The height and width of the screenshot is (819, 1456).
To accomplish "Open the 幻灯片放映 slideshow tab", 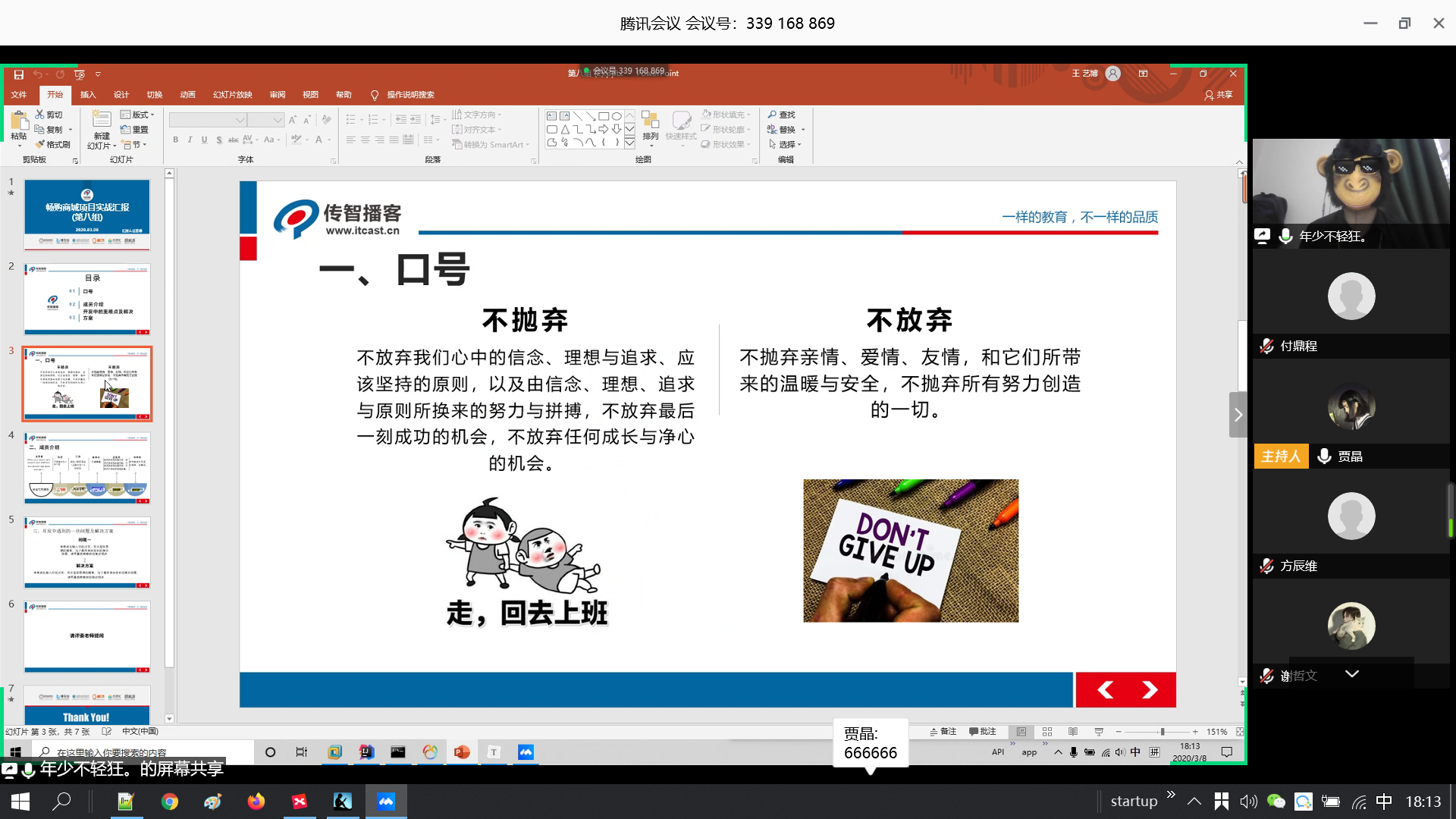I will pos(232,95).
